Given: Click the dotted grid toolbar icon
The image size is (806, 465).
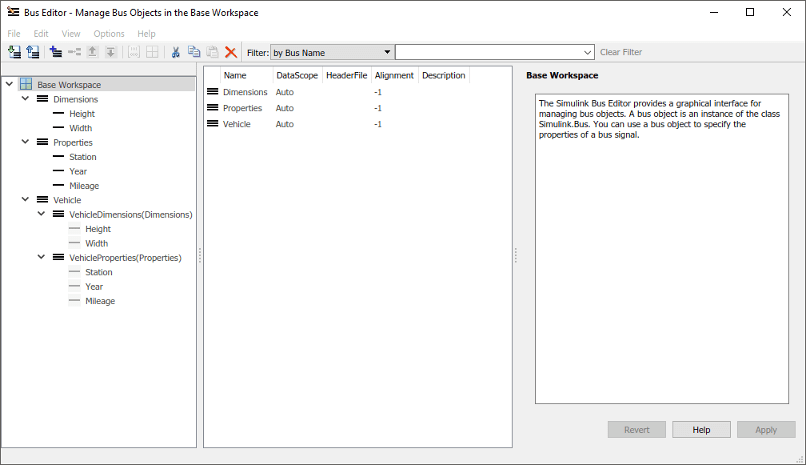Looking at the screenshot, I should [x=134, y=52].
